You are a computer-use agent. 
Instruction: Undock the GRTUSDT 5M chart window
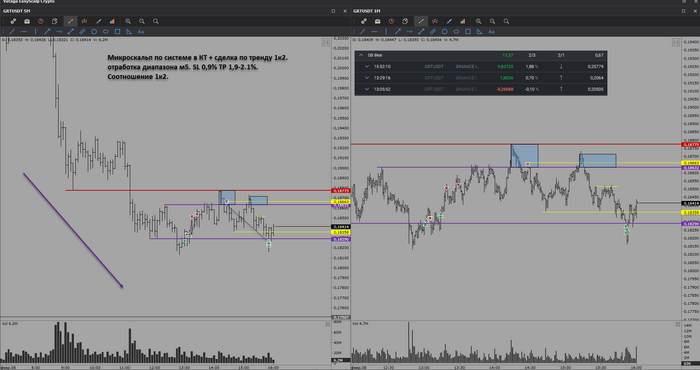point(333,11)
